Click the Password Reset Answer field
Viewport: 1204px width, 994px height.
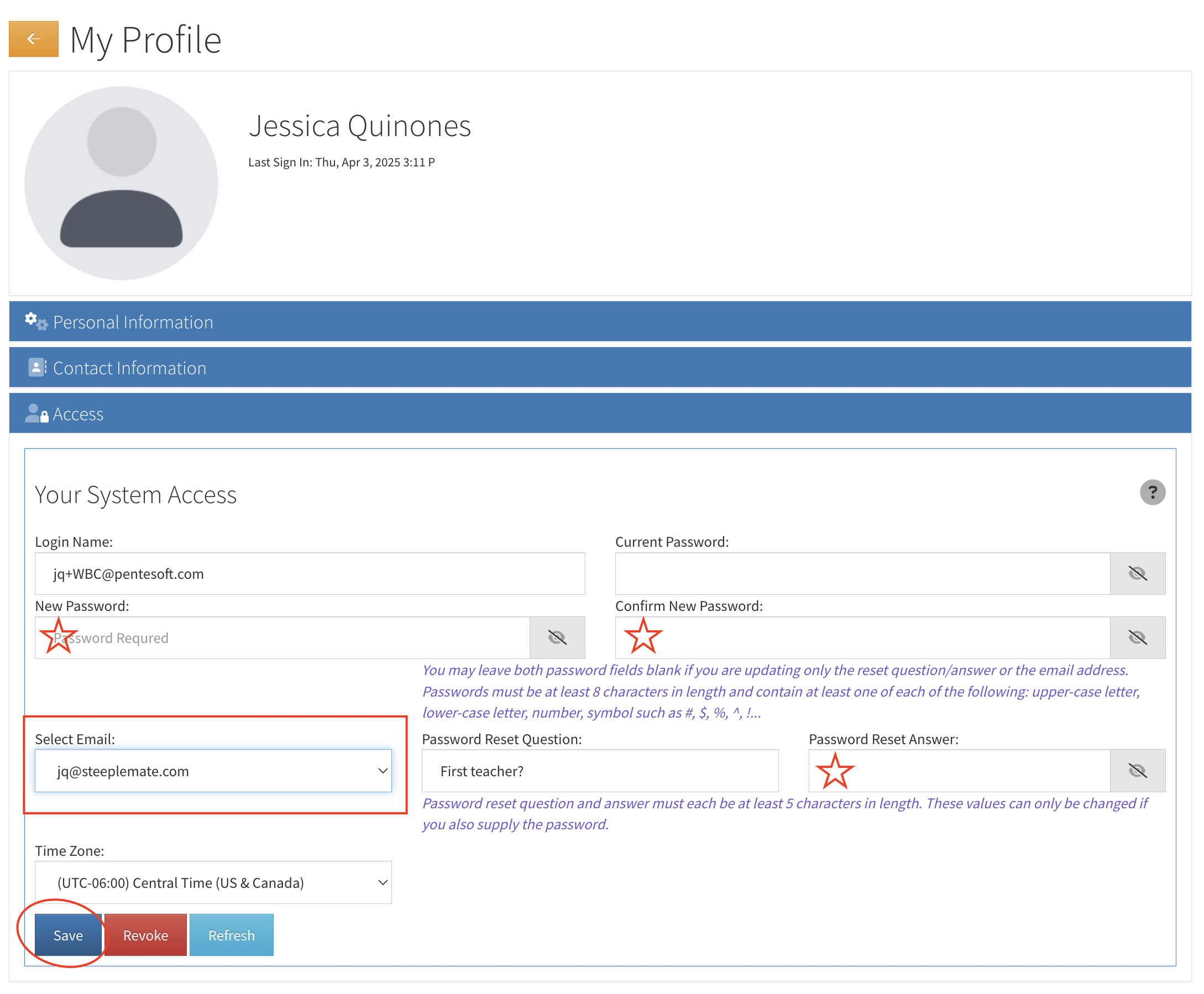959,771
